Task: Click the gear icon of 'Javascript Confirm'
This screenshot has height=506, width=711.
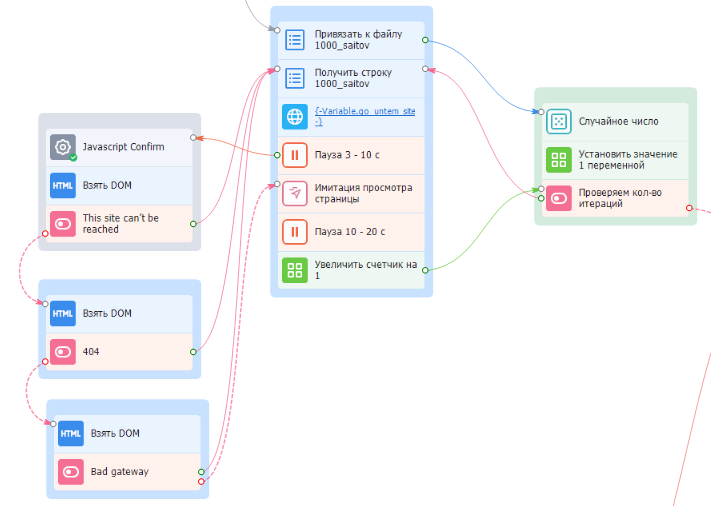Action: pyautogui.click(x=63, y=147)
